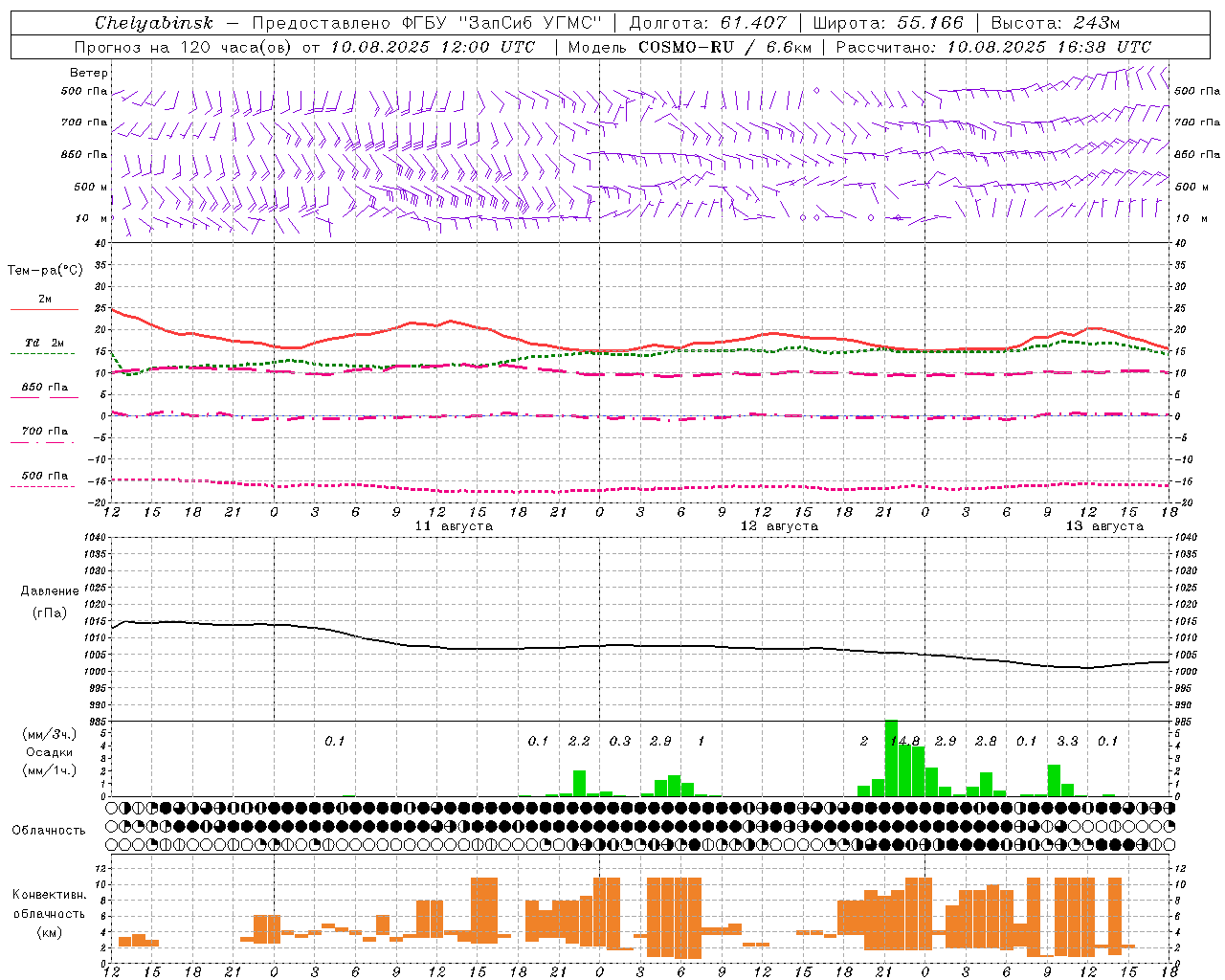
Task: Click the 2.2 precipitation total value
Action: pos(579,741)
